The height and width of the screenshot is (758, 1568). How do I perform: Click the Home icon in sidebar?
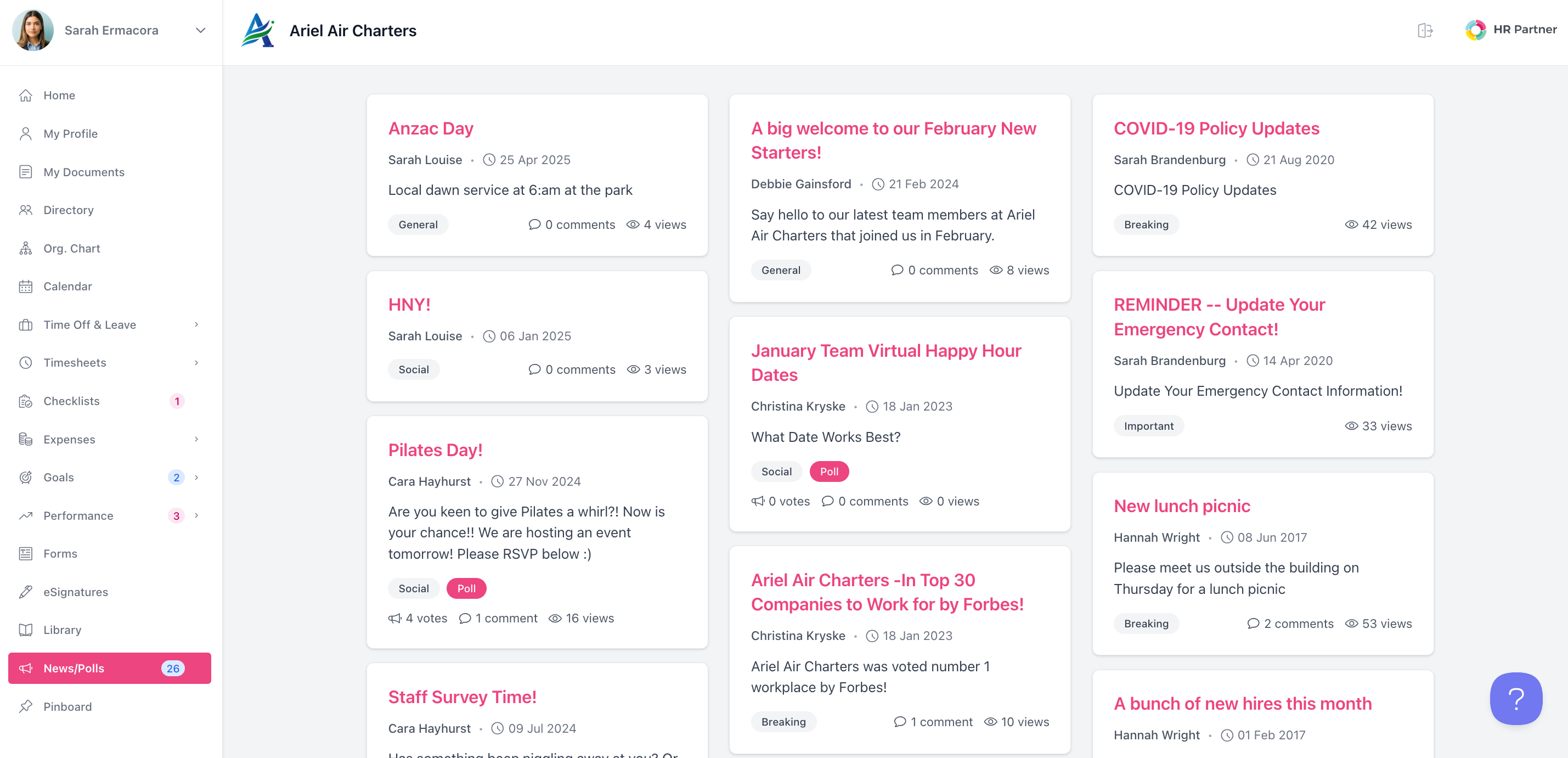[x=26, y=96]
